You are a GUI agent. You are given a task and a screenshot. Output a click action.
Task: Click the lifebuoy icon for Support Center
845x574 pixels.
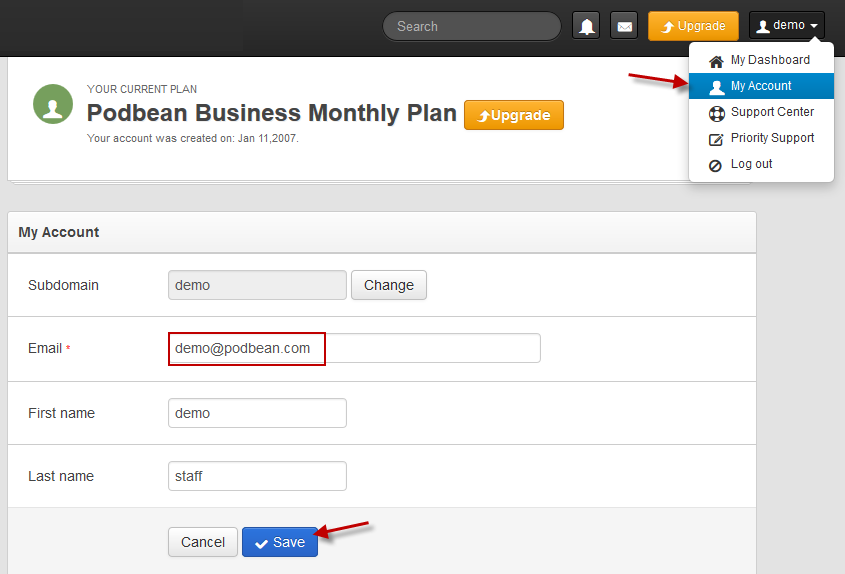(x=716, y=113)
